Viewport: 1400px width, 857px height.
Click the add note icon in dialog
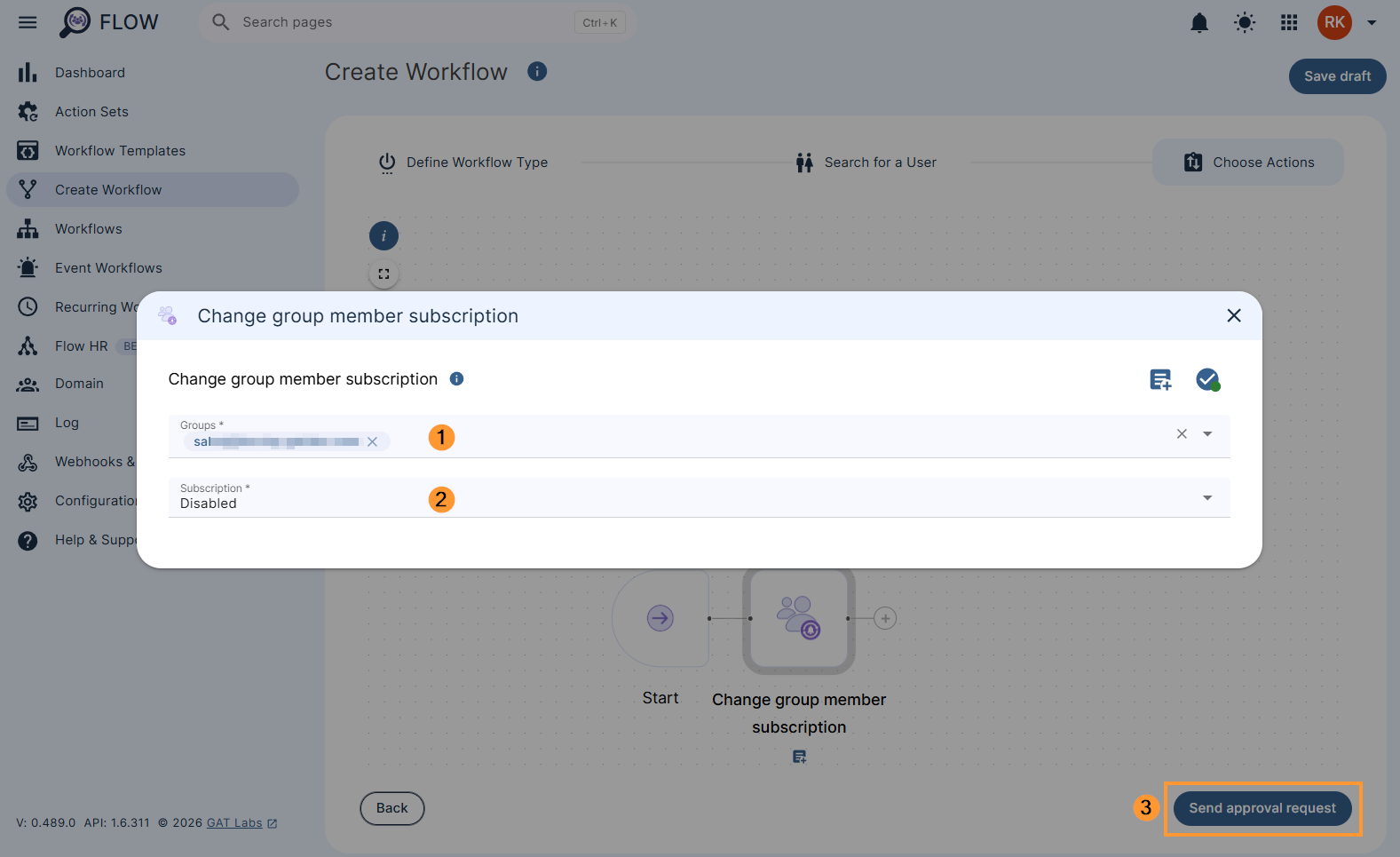click(1160, 380)
